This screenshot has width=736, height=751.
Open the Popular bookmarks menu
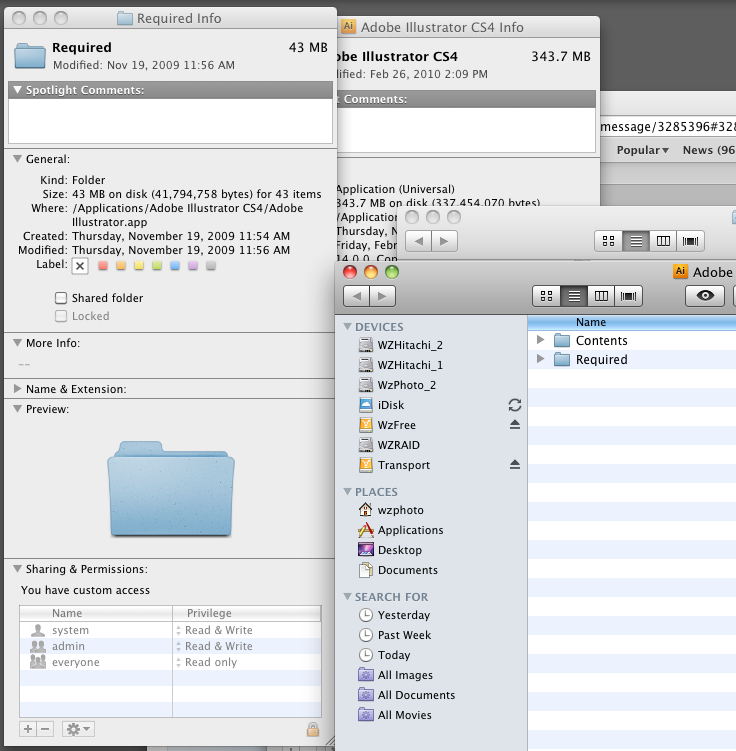642,150
